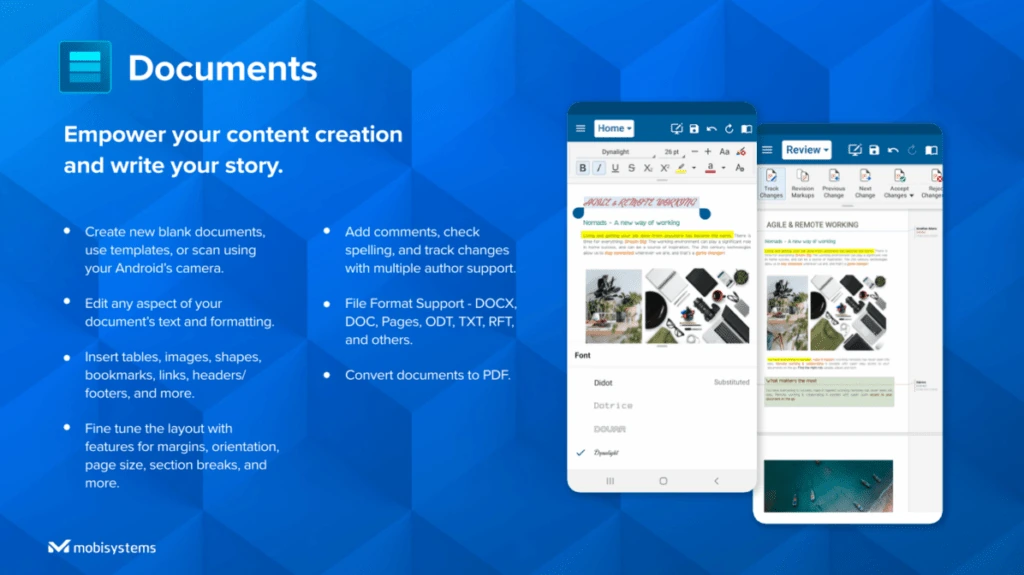This screenshot has width=1024, height=575.
Task: Select the aerial ocean image in Review document
Action: [828, 485]
